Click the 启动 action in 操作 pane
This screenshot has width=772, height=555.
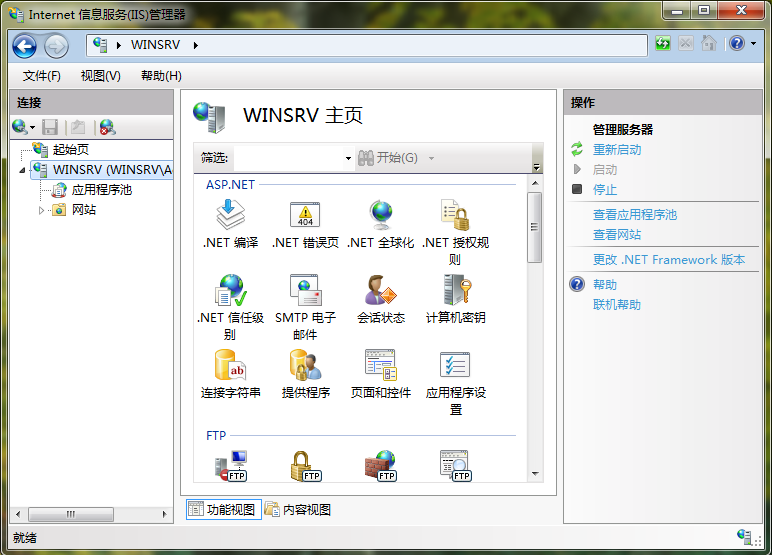click(x=605, y=170)
